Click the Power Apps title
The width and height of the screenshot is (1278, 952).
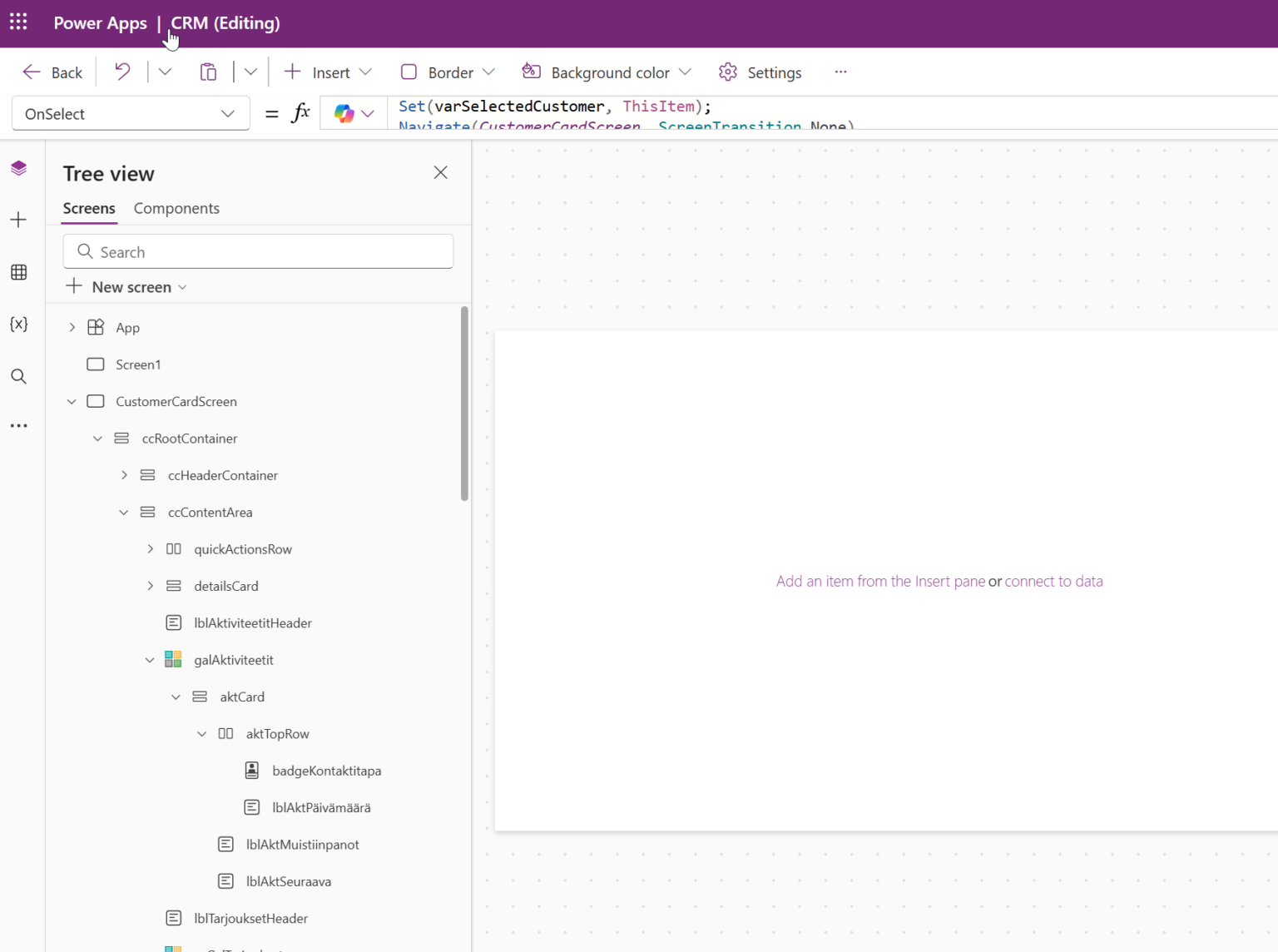[x=100, y=23]
